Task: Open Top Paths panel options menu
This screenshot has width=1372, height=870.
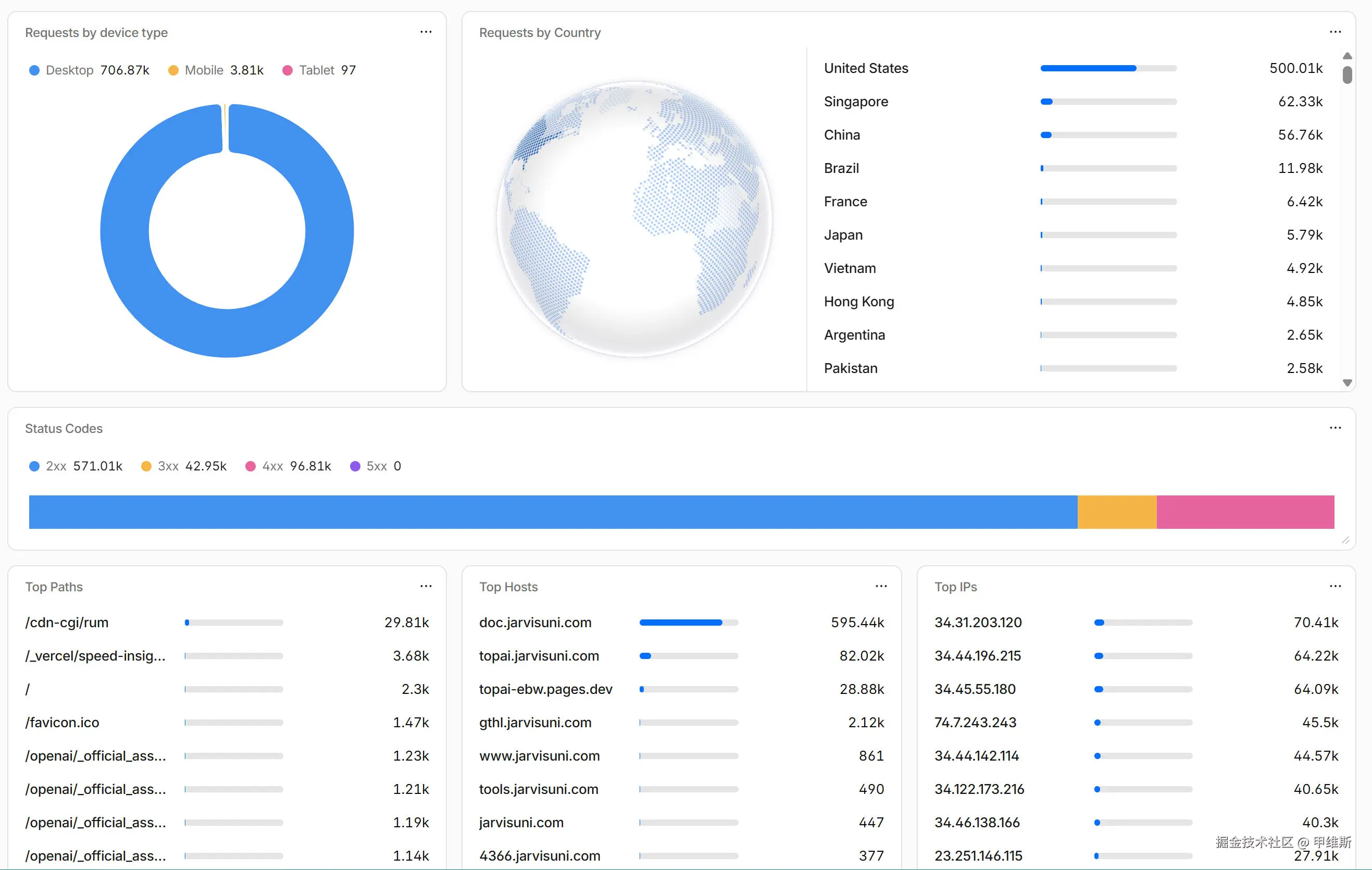Action: pos(426,586)
